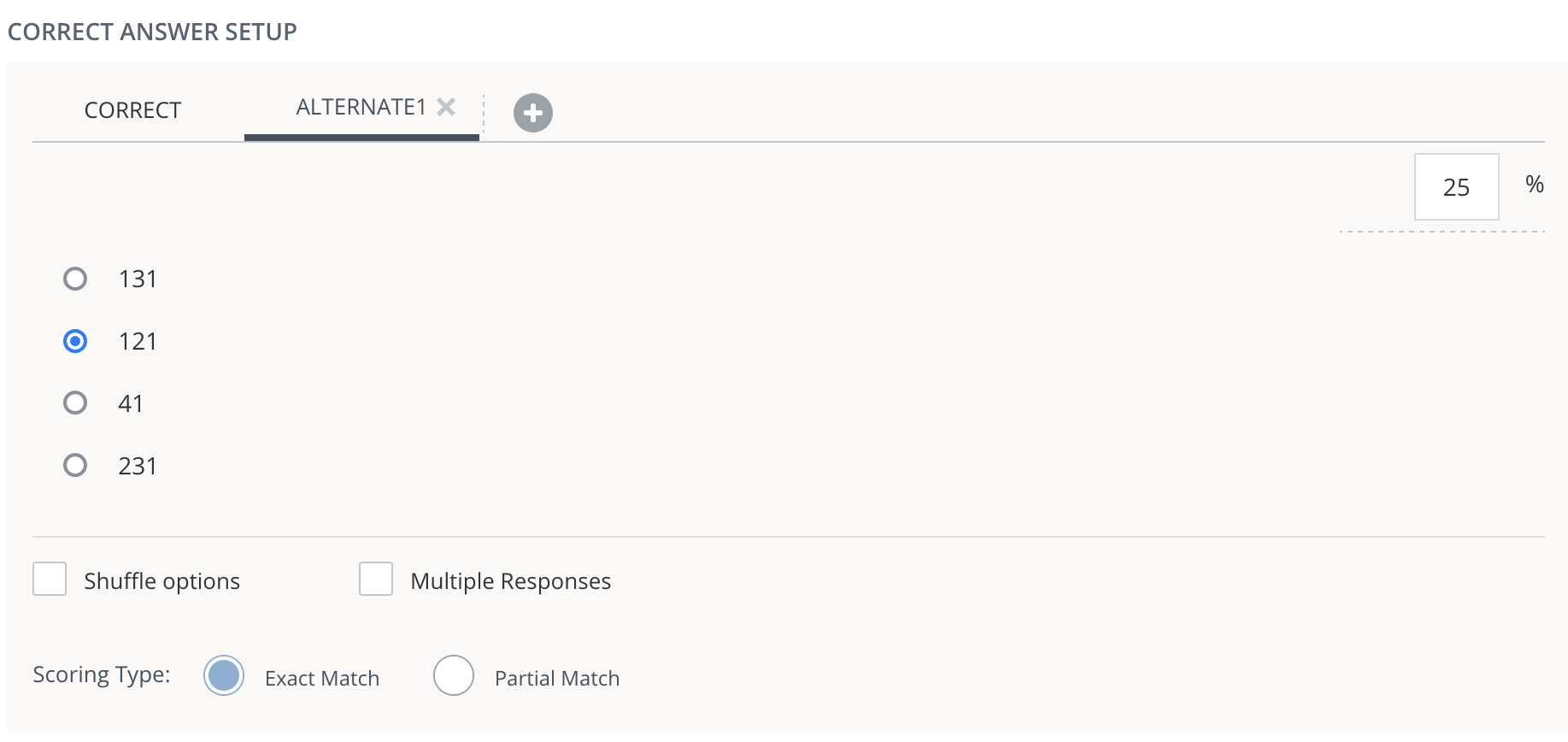Choose Partial Match scoring type
The width and height of the screenshot is (1568, 742).
[454, 675]
